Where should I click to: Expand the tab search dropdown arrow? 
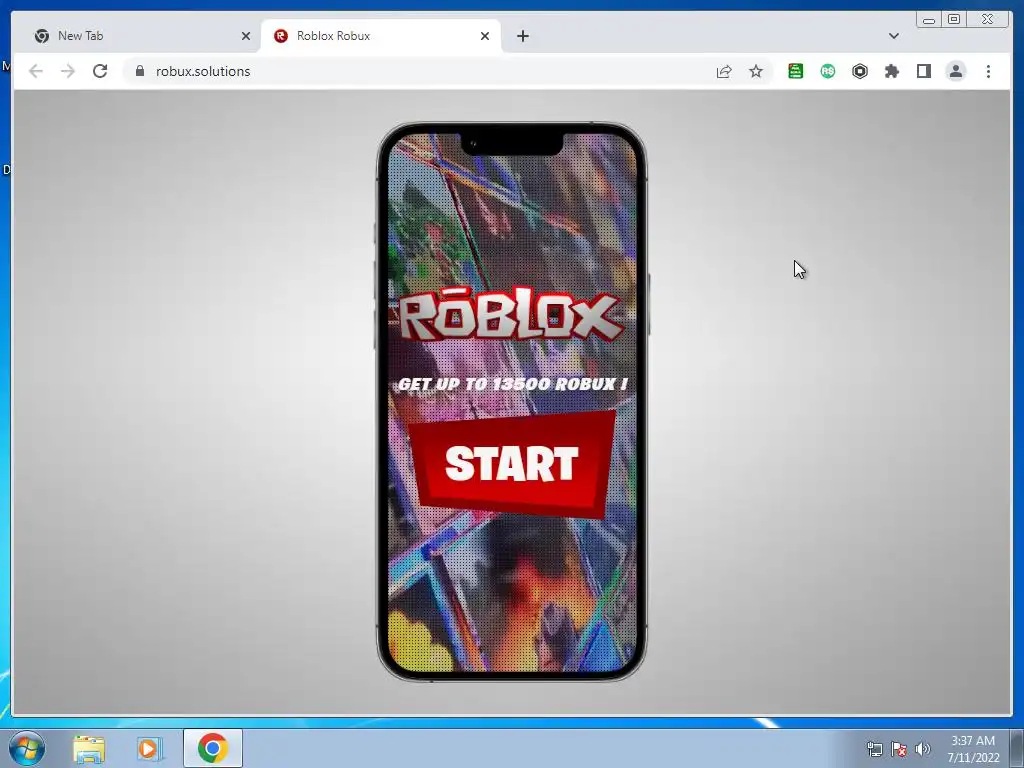(x=893, y=36)
